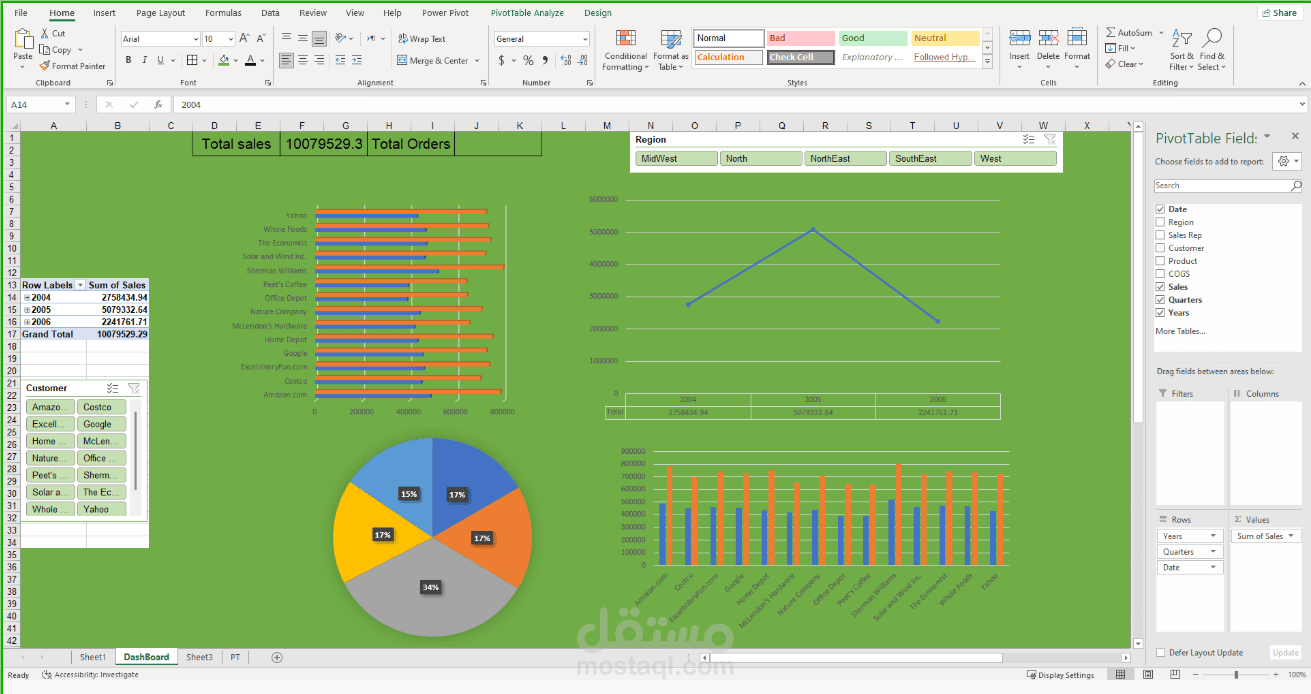This screenshot has width=1311, height=694.
Task: Click increase font size icon
Action: (x=243, y=39)
